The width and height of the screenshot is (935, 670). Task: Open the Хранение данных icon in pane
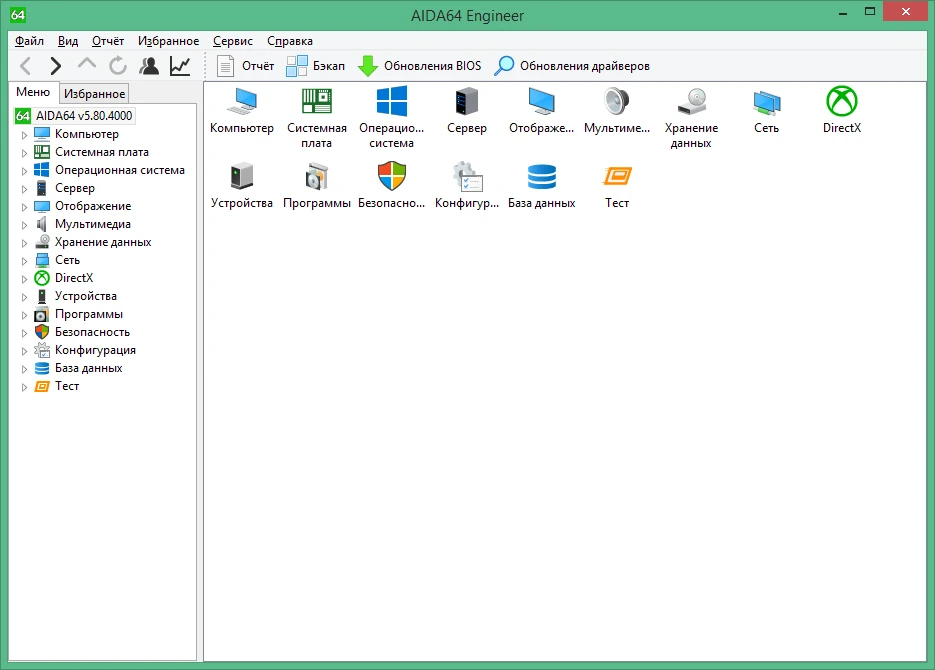692,117
